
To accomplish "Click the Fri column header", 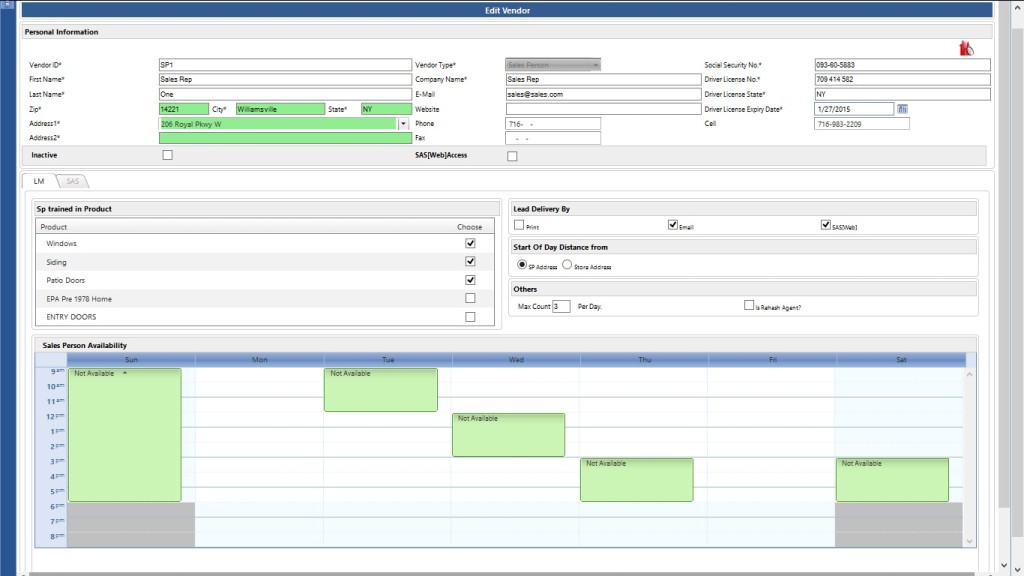I will [x=773, y=359].
